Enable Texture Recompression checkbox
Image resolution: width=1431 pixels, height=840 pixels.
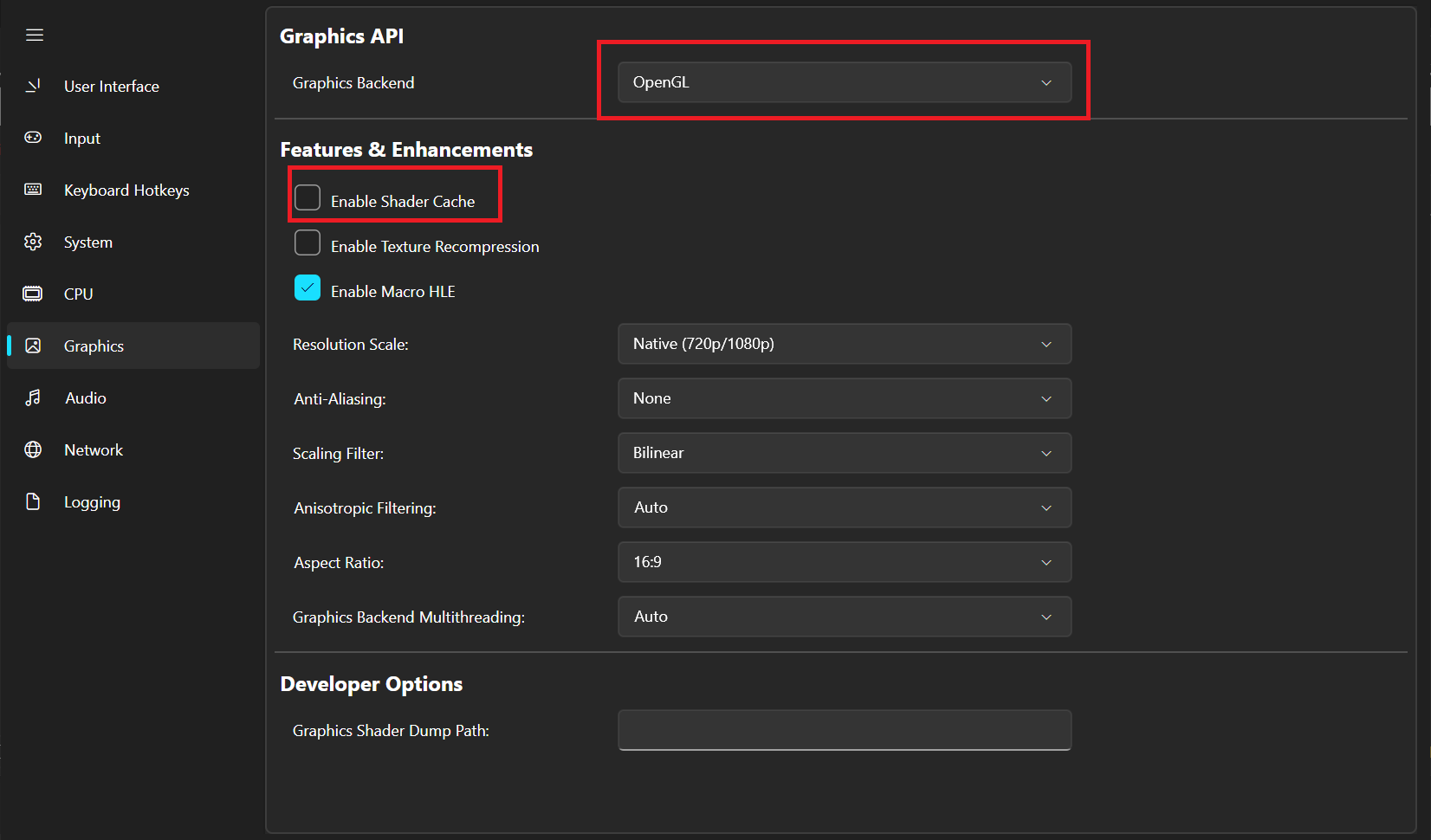(308, 242)
